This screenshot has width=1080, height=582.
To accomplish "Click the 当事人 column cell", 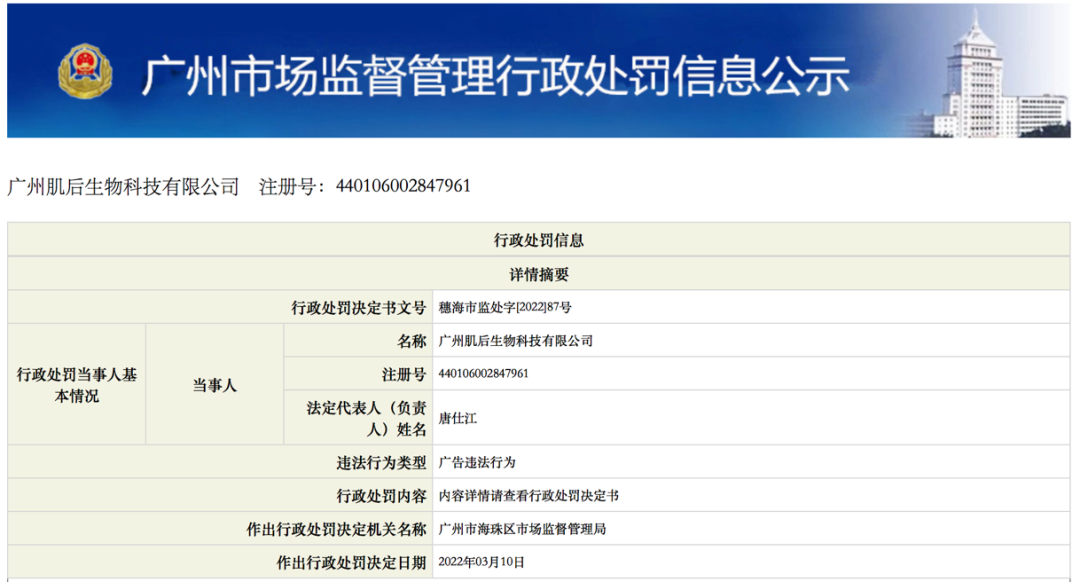I will pos(215,385).
